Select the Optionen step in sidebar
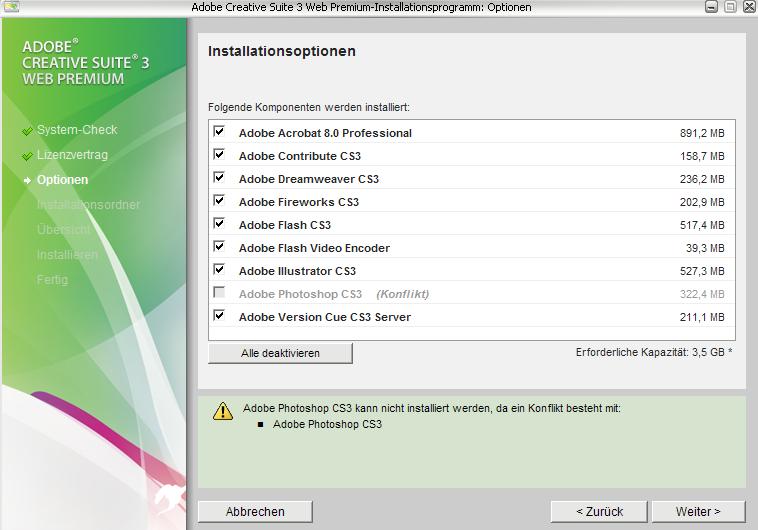 click(x=63, y=180)
